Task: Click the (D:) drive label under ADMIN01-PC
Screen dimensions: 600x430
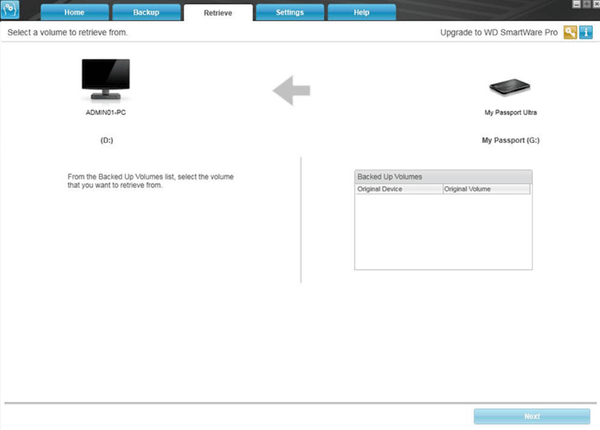Action: [x=106, y=141]
